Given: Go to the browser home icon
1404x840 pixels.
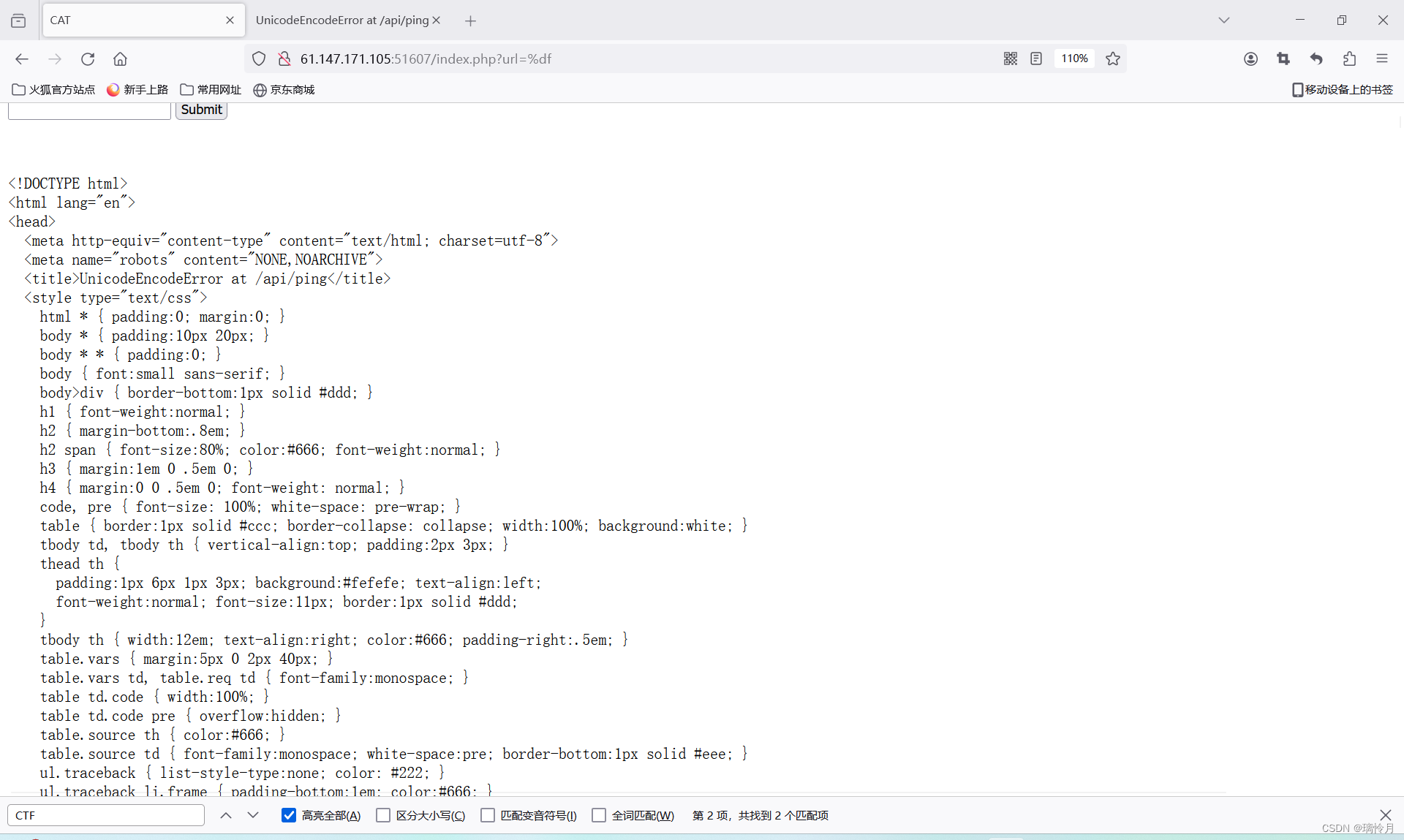Looking at the screenshot, I should coord(120,59).
